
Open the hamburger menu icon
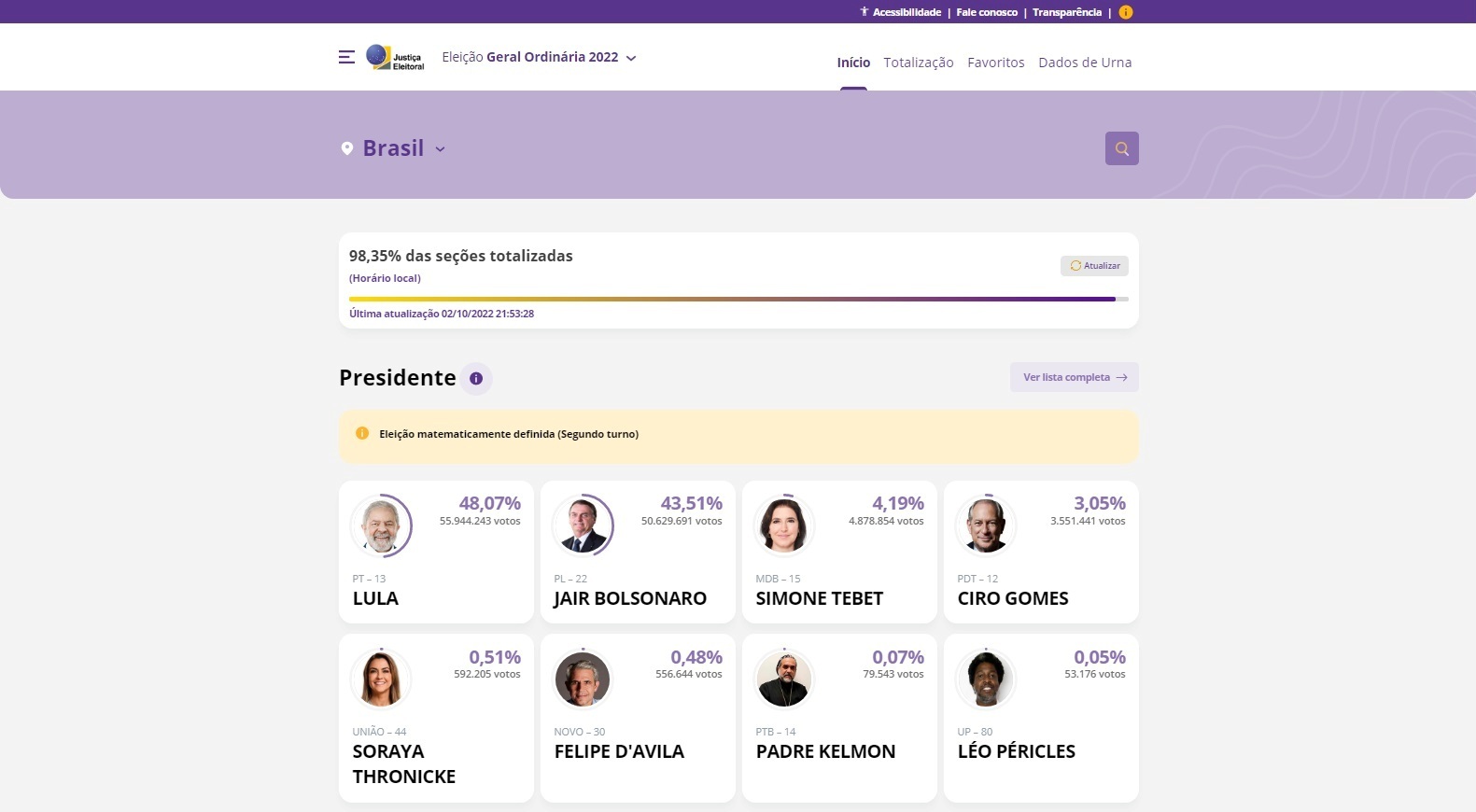[346, 57]
